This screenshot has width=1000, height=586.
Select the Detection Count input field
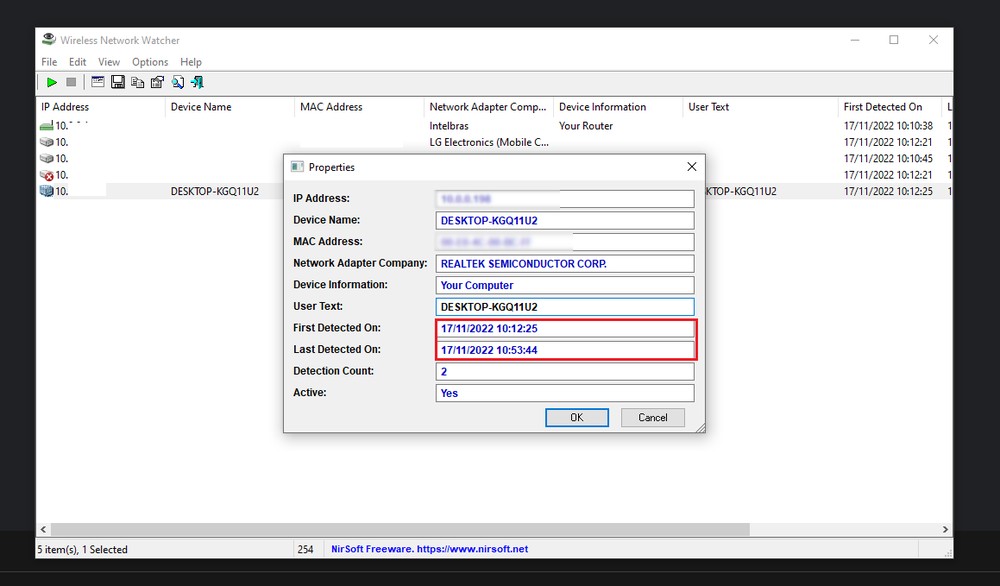(565, 371)
